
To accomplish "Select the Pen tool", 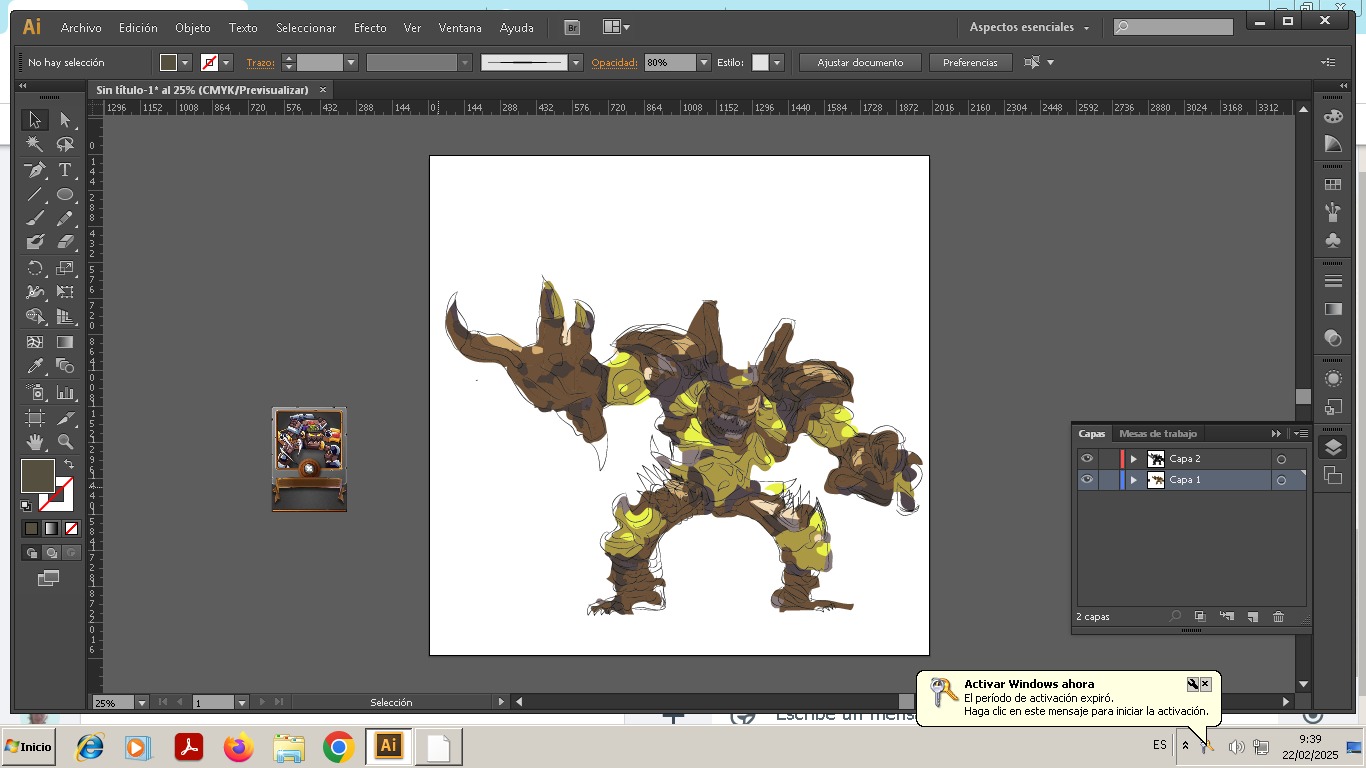I will [35, 170].
